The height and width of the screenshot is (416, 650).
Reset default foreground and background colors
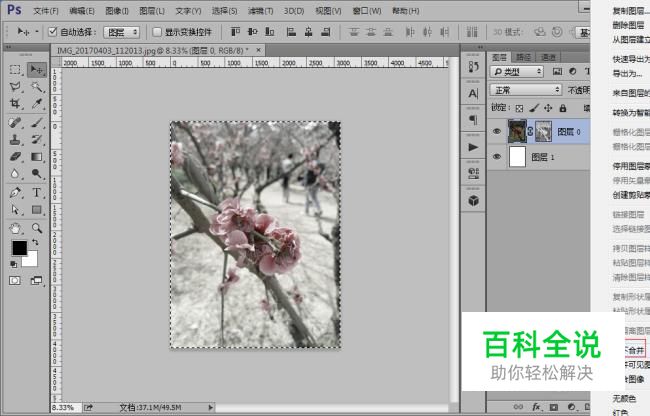coord(13,264)
